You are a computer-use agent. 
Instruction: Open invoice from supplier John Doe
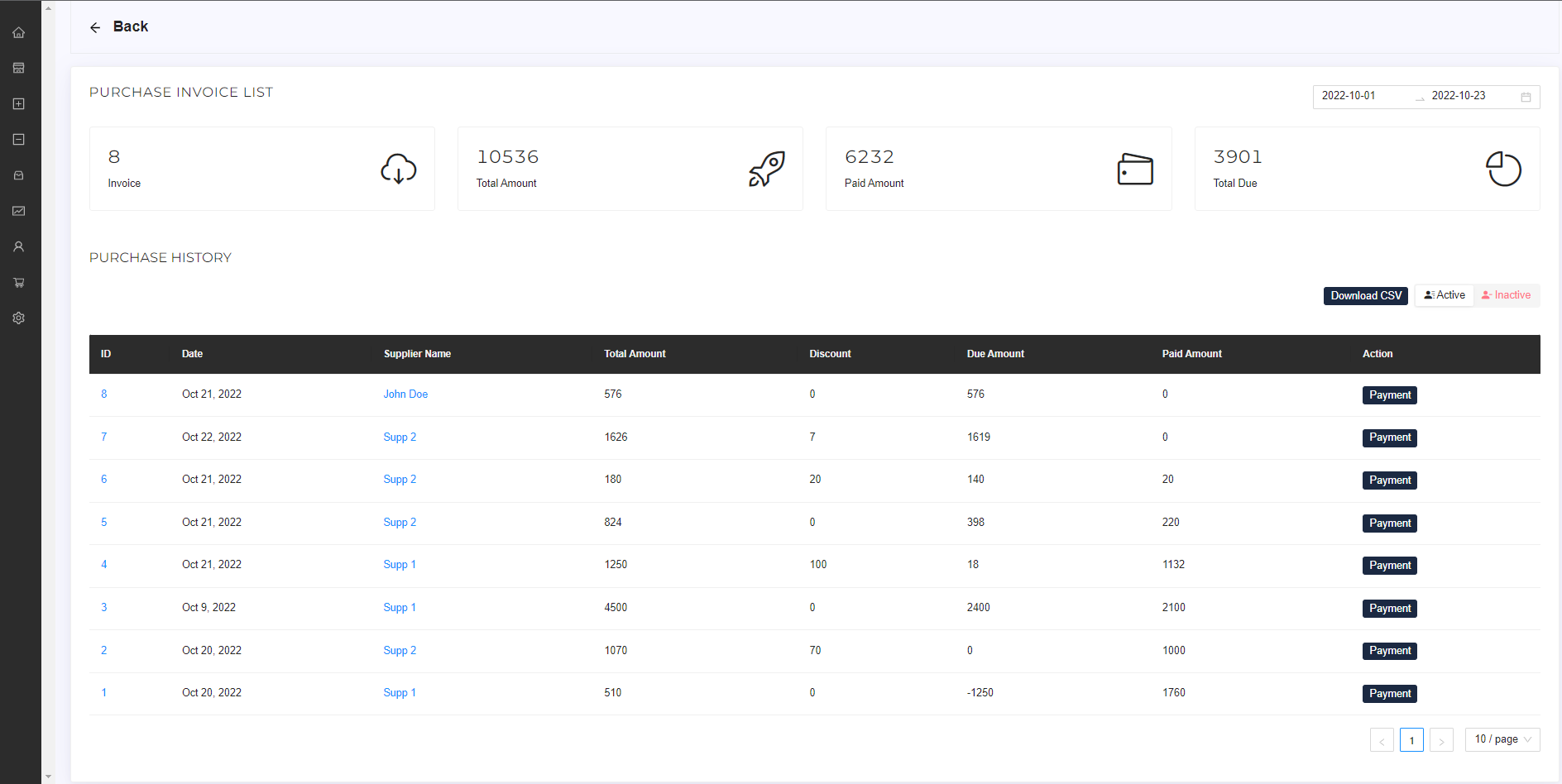coord(405,394)
